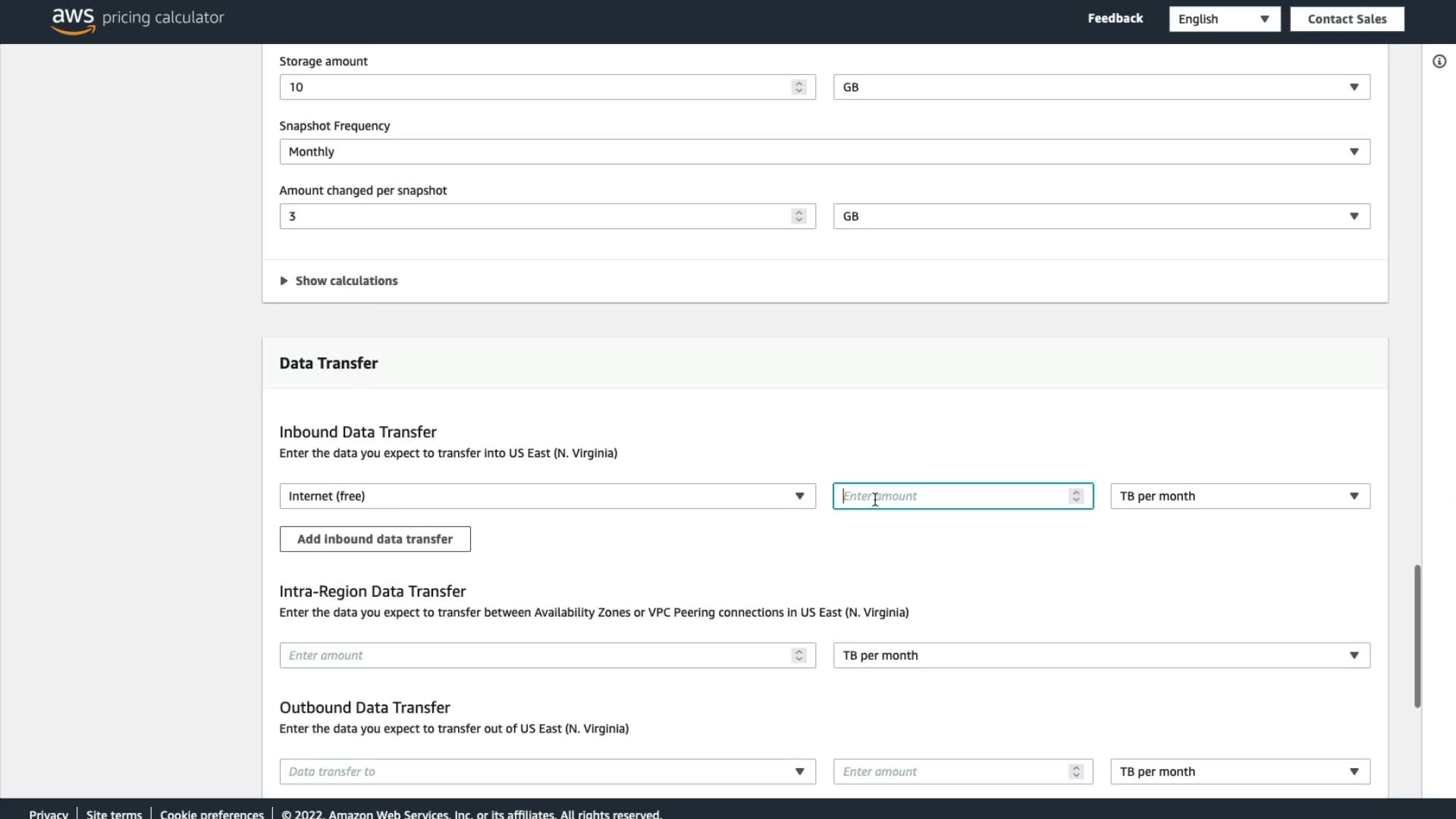
Task: Click outbound transfer amount stepper arrows
Action: pyautogui.click(x=1075, y=771)
